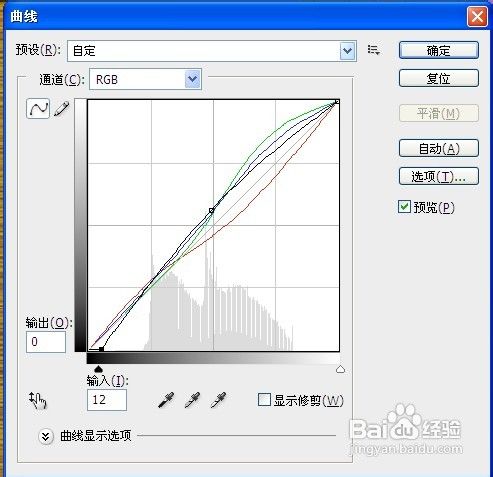Image resolution: width=493 pixels, height=477 pixels.
Task: Close the Curves dialog
Action: pyautogui.click(x=477, y=16)
